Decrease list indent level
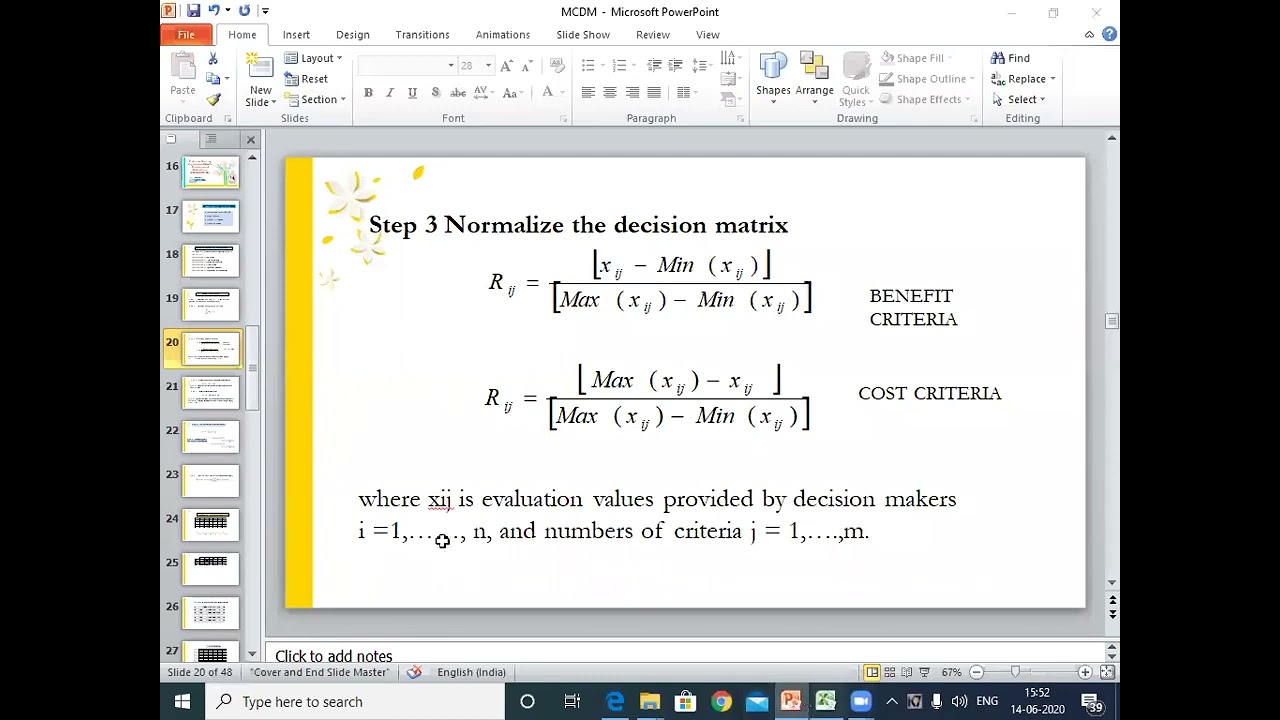The image size is (1280, 720). (654, 66)
